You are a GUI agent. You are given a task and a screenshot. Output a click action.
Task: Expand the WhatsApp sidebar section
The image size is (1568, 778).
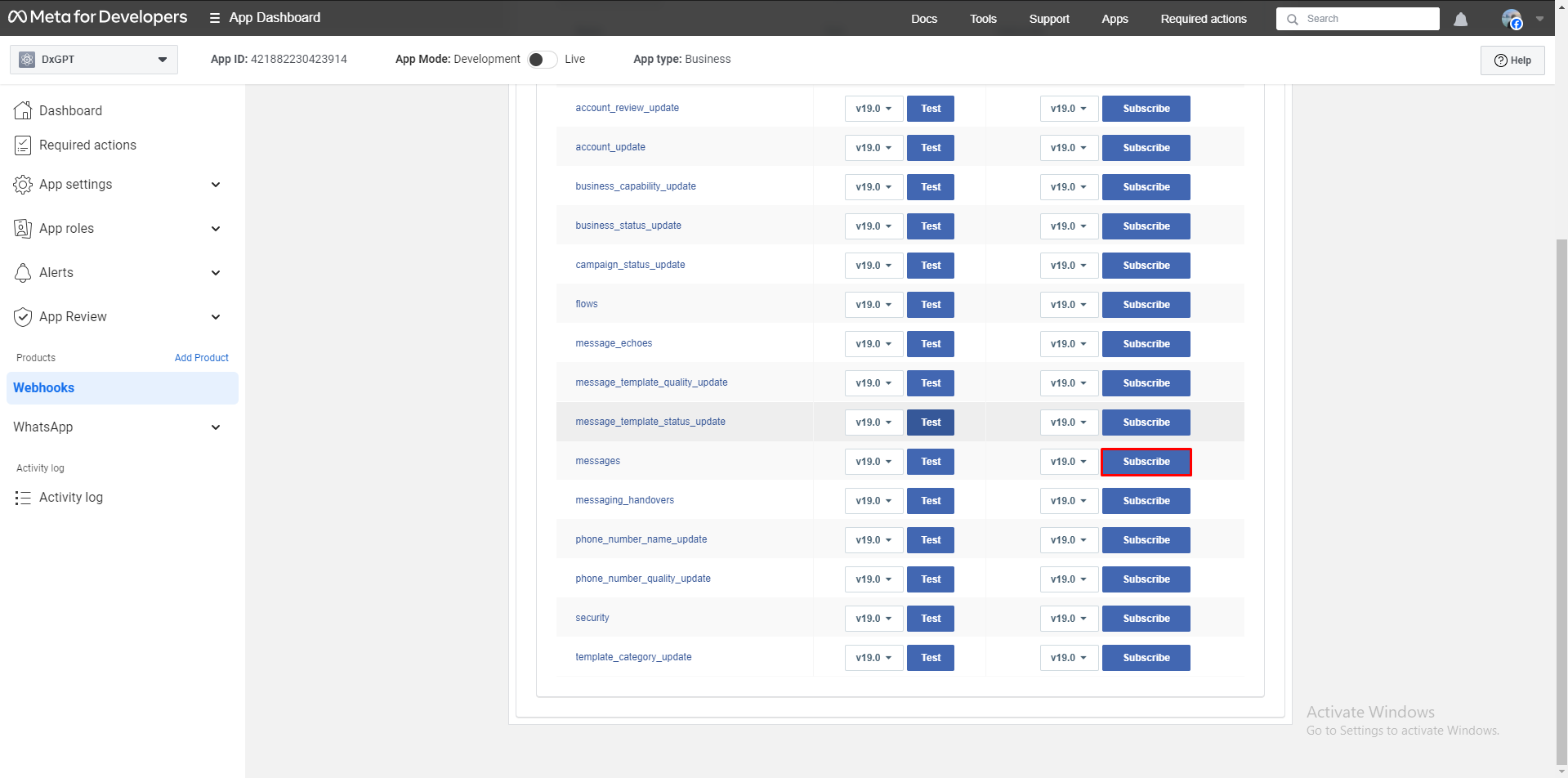pos(216,427)
